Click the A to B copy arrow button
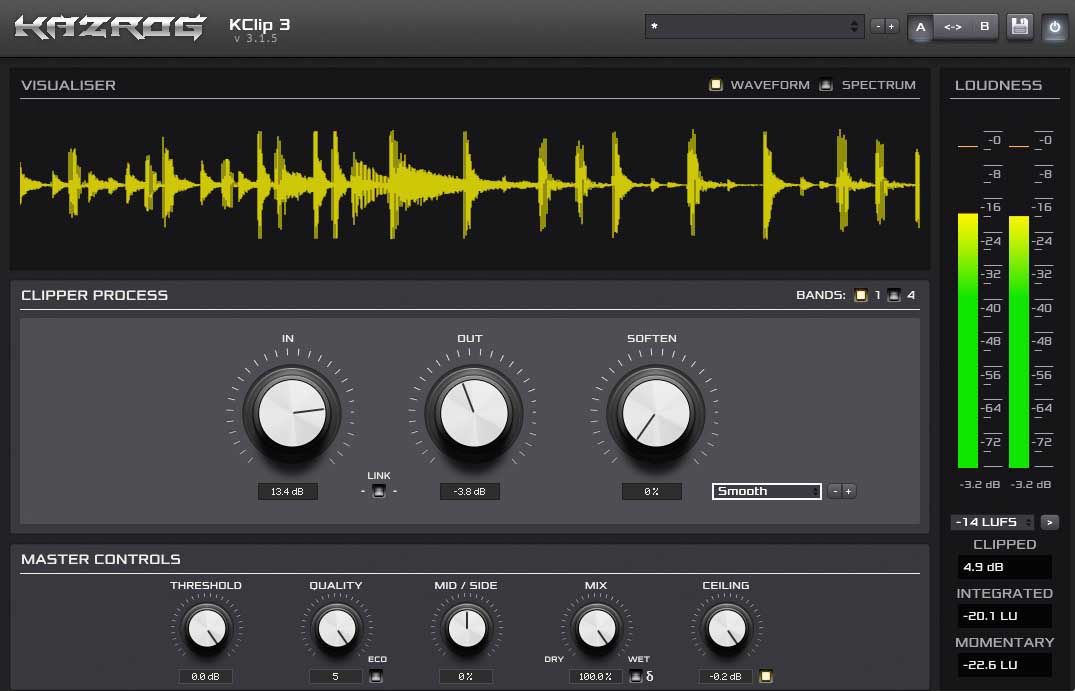 click(x=952, y=27)
